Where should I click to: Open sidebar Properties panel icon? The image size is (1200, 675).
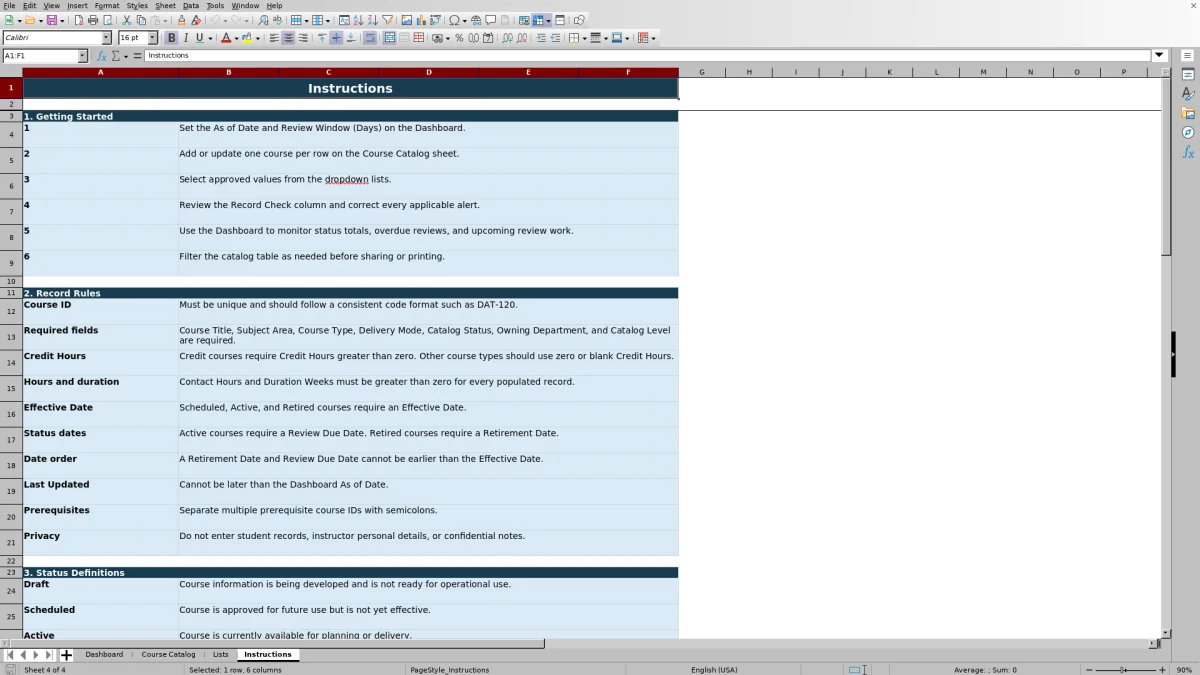1188,75
